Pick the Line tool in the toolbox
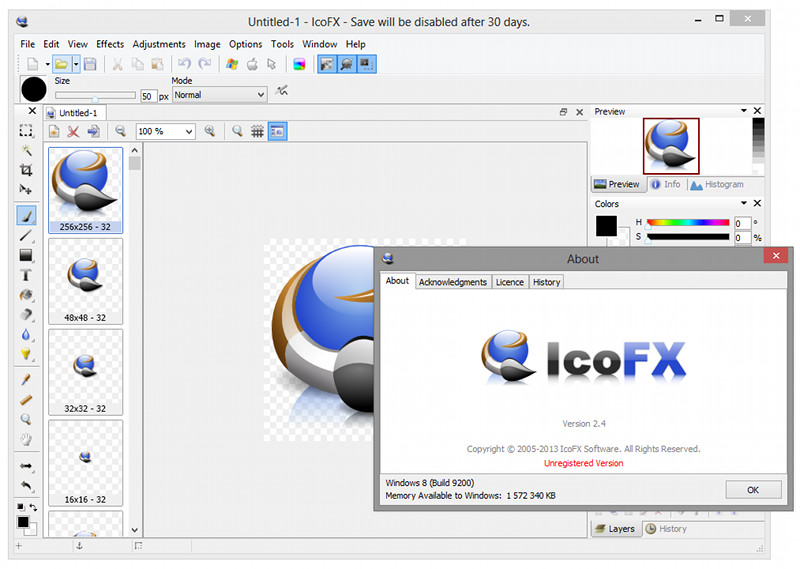Image resolution: width=800 pixels, height=569 pixels. (26, 235)
